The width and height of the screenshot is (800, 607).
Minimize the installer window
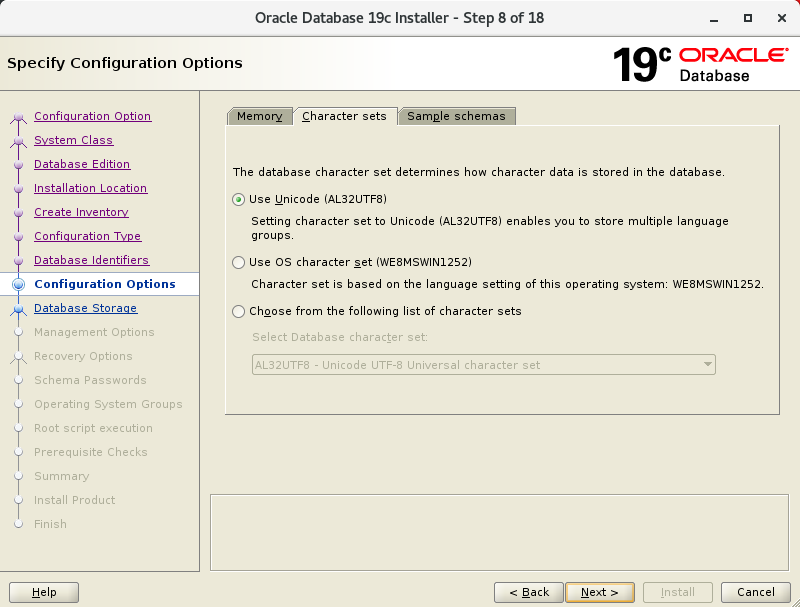[x=714, y=18]
